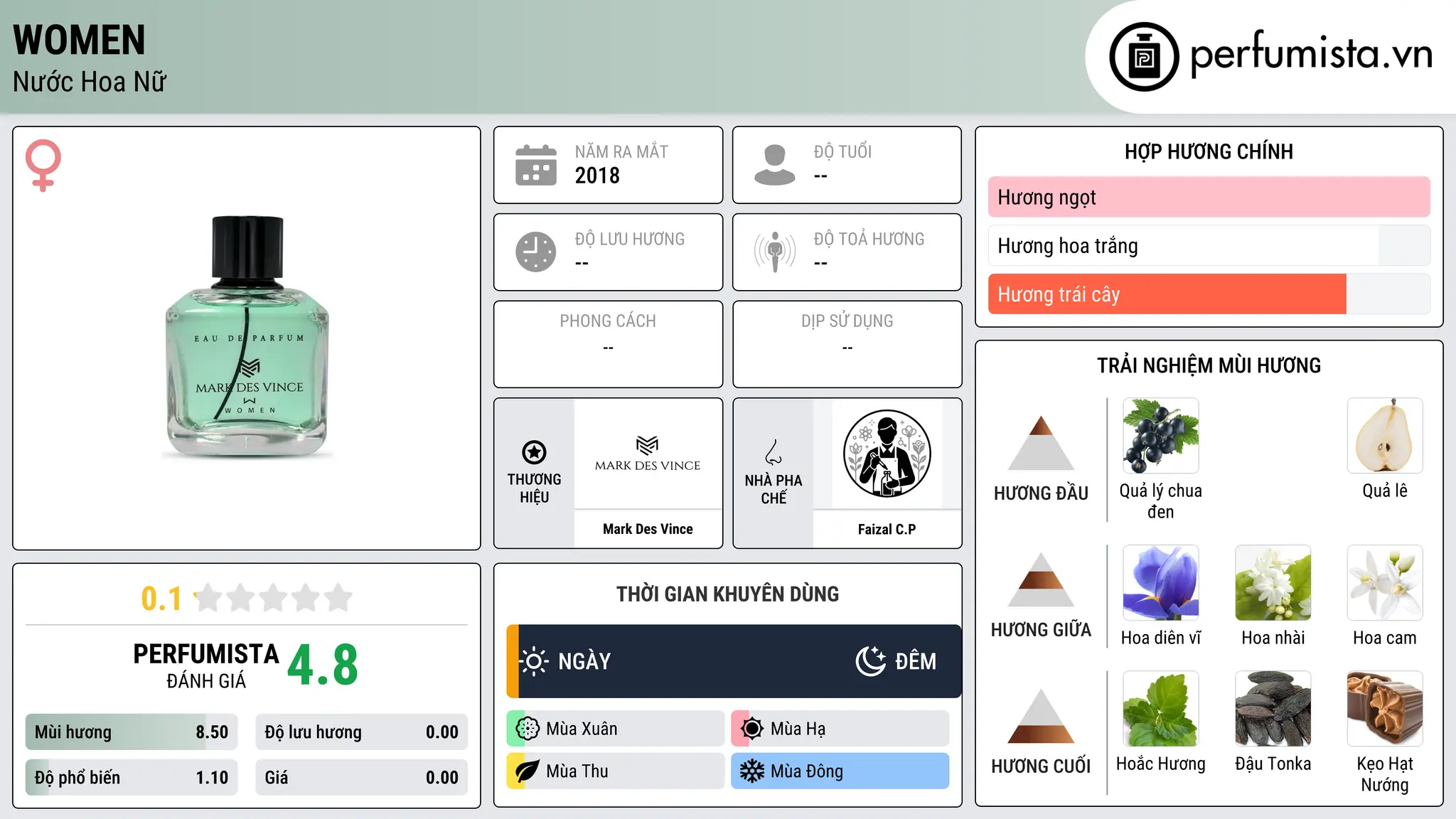The image size is (1456, 819).
Task: Open the Hoa cam note image
Action: [x=1385, y=583]
